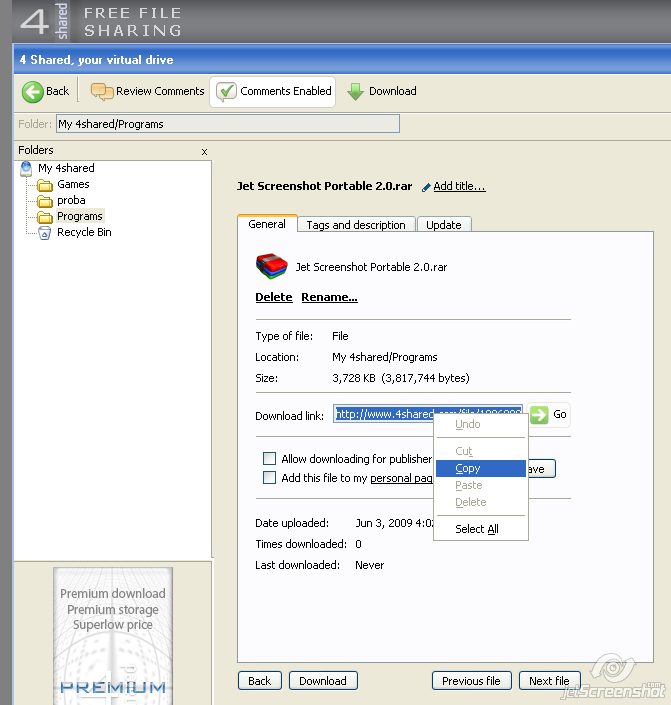Click the green Go arrow icon
671x705 pixels.
[539, 415]
